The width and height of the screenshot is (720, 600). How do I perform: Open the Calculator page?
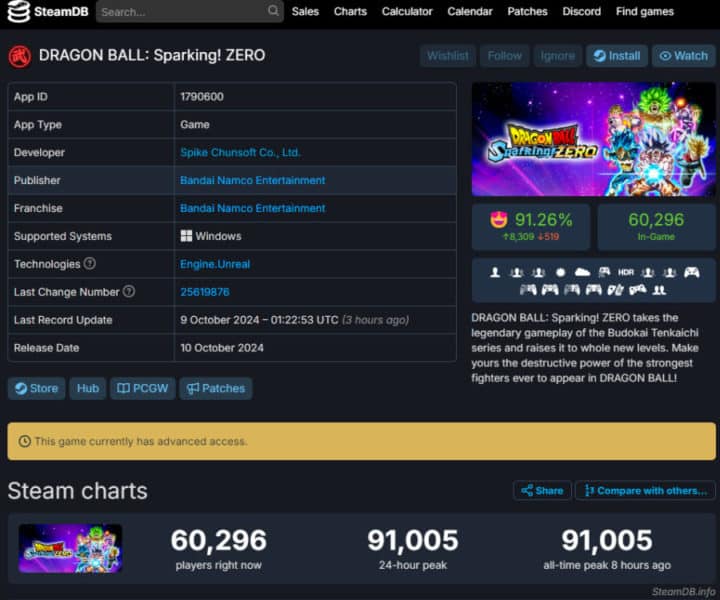pos(407,11)
